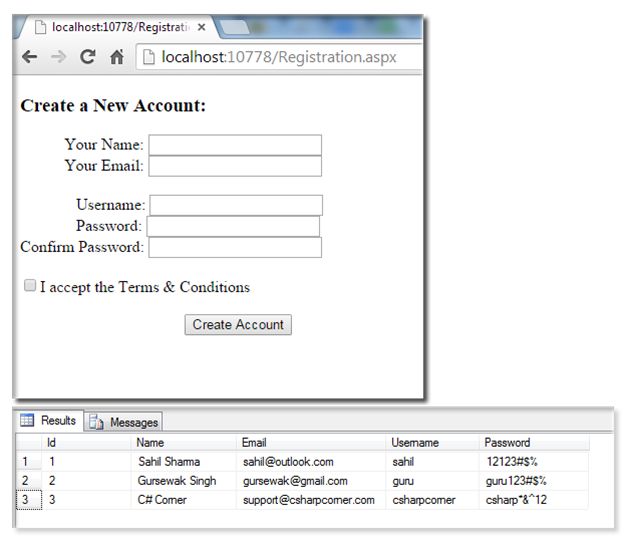
Task: Select the sahil@outlook.com email cell
Action: [x=311, y=462]
